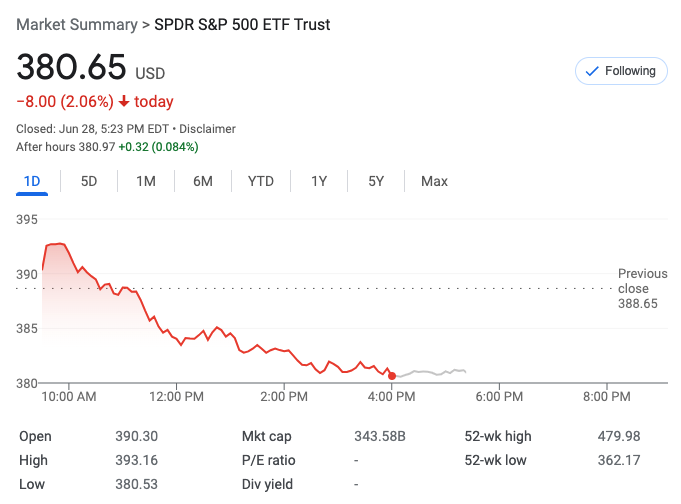Select the 1D time range tab
The image size is (681, 504).
point(31,181)
